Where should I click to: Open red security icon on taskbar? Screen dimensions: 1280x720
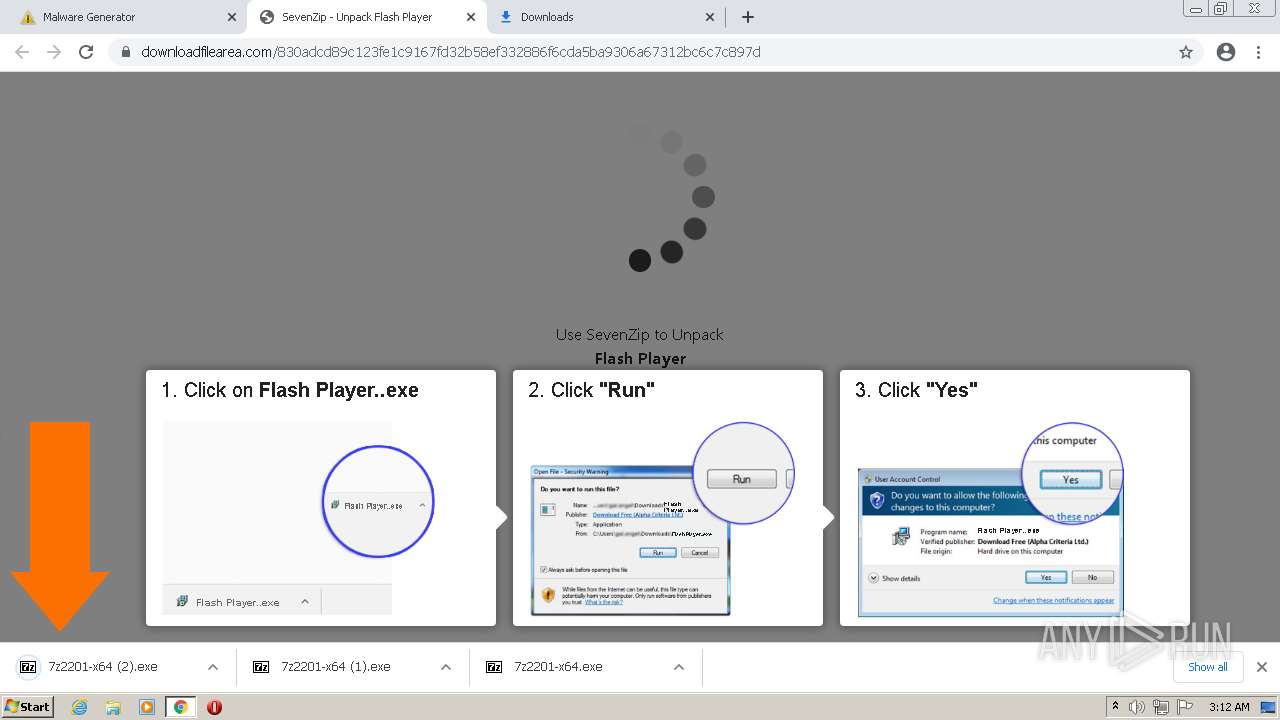(214, 707)
